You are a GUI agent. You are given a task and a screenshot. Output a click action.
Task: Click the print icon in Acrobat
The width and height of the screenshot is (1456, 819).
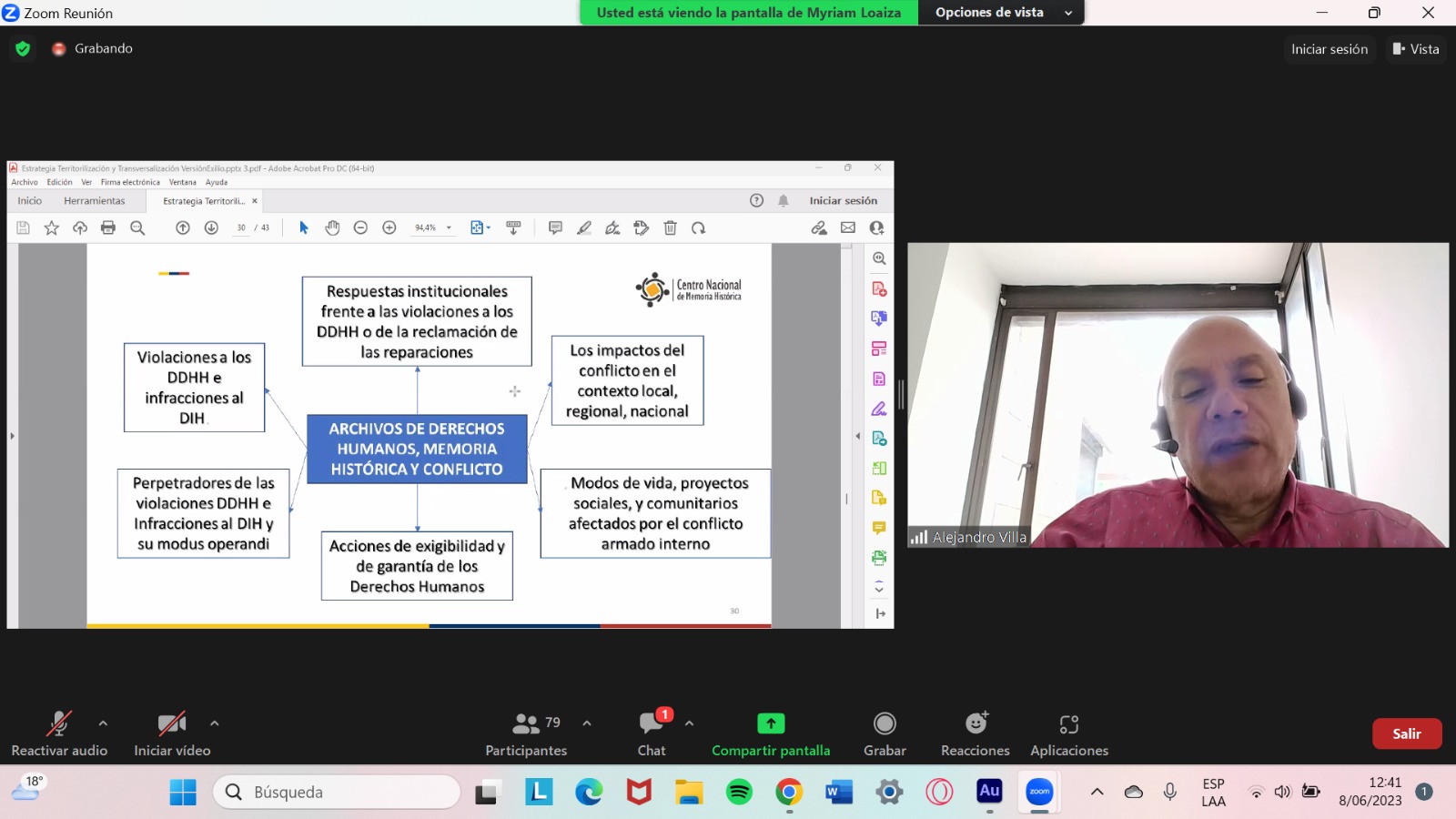click(108, 228)
